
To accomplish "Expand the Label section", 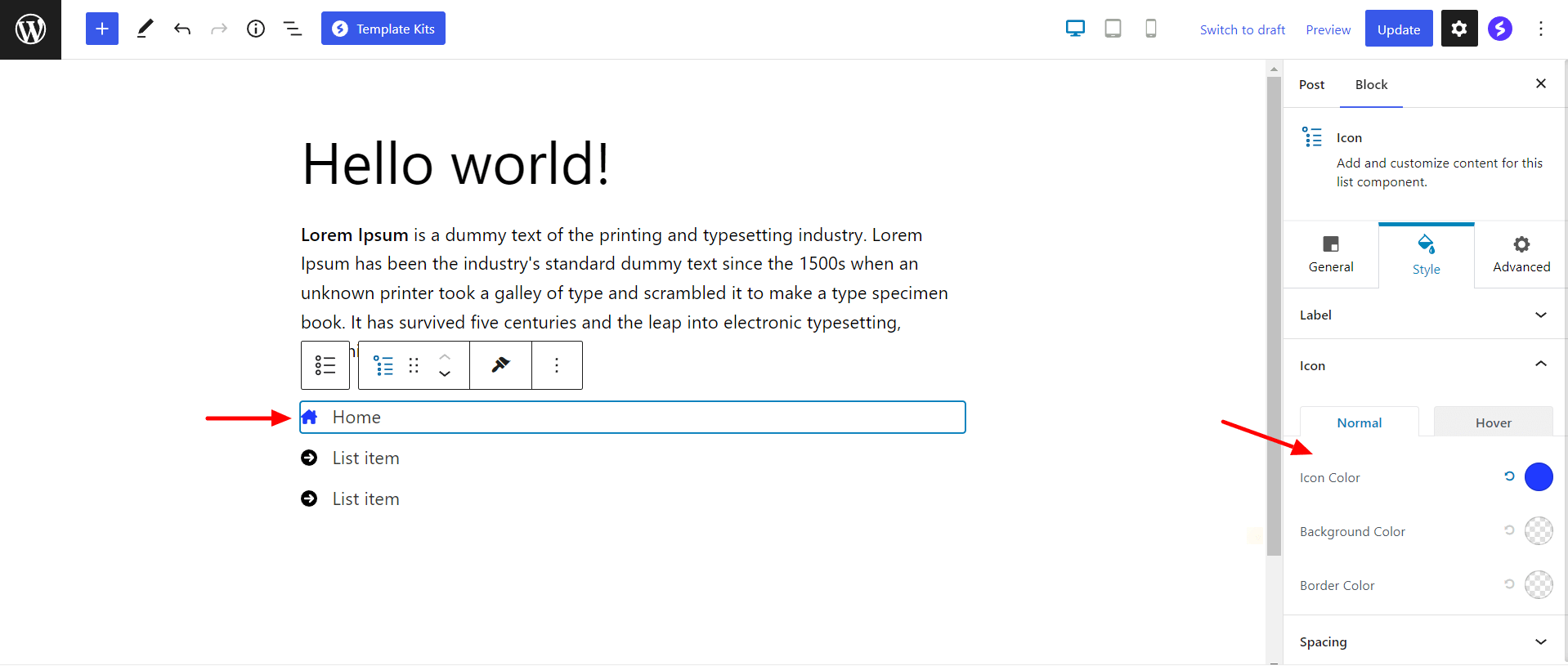I will point(1425,315).
